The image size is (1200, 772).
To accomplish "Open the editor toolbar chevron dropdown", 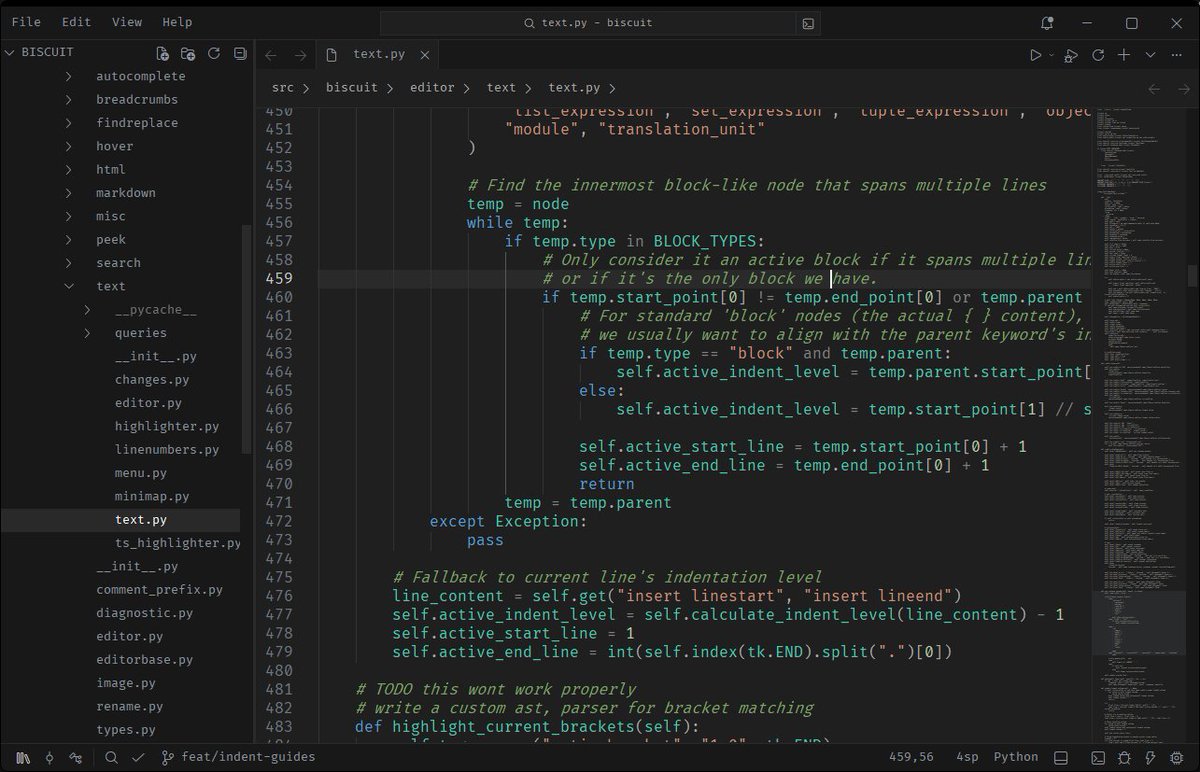I will point(1150,55).
